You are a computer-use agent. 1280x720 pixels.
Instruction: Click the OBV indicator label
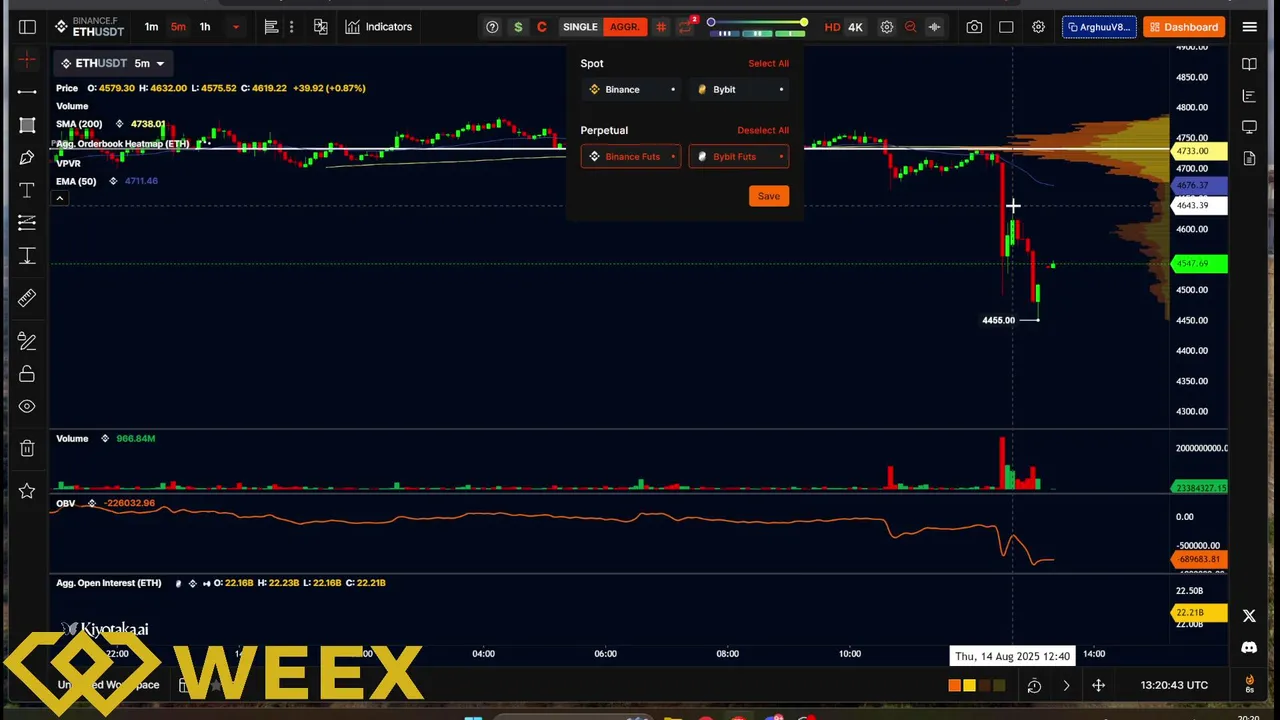pos(65,503)
